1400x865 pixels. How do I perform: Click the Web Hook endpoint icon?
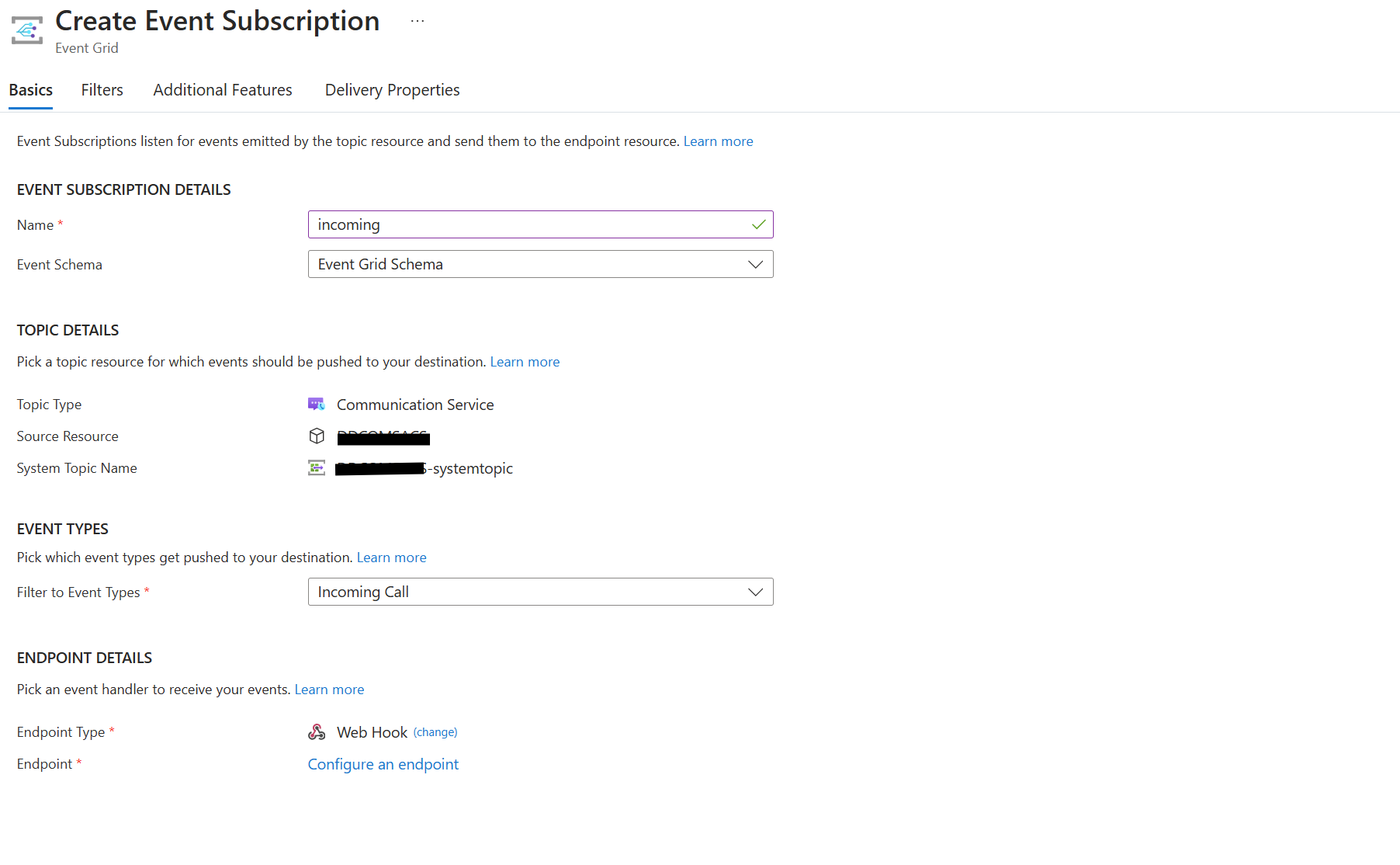(x=317, y=732)
